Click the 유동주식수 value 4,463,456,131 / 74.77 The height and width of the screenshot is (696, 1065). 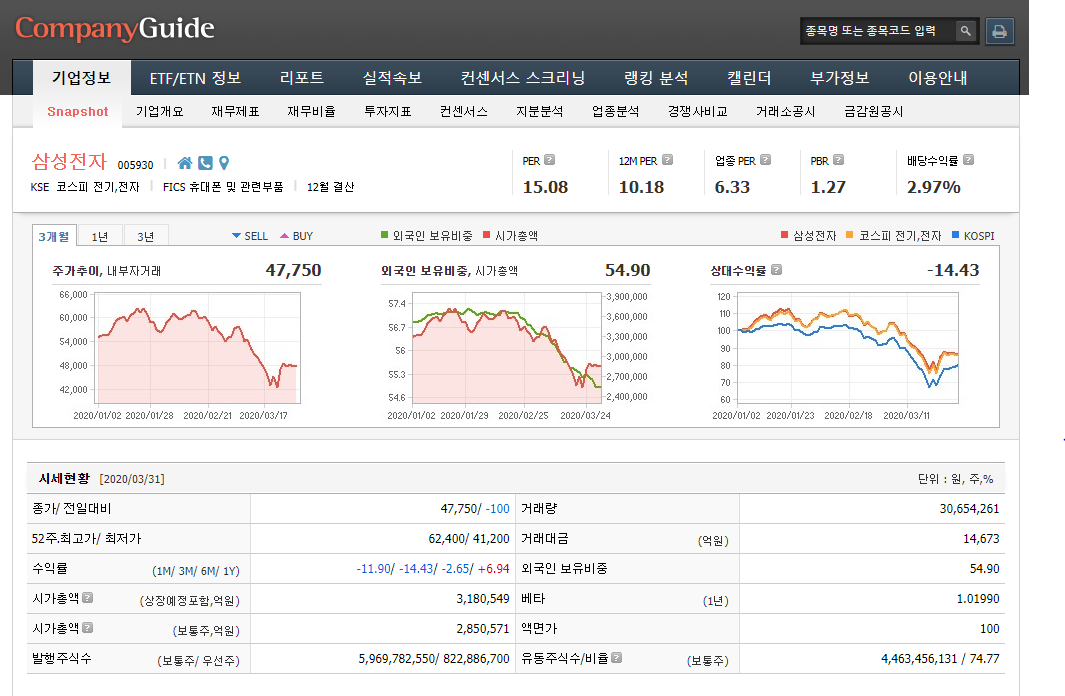940,658
